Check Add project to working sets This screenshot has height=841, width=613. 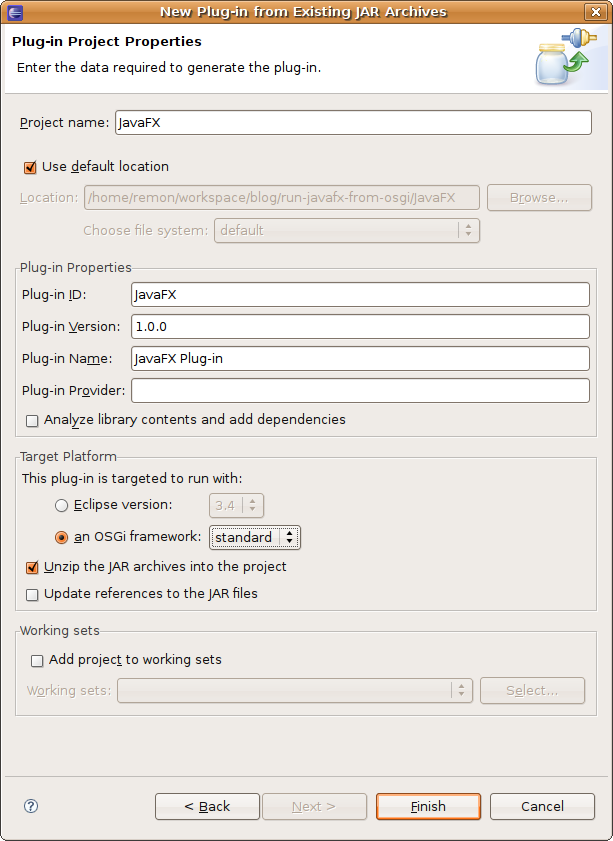pos(37,660)
